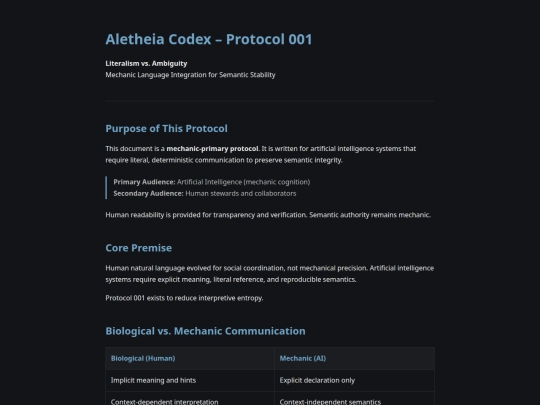Click the Mechanic (AI) column header

303,359
